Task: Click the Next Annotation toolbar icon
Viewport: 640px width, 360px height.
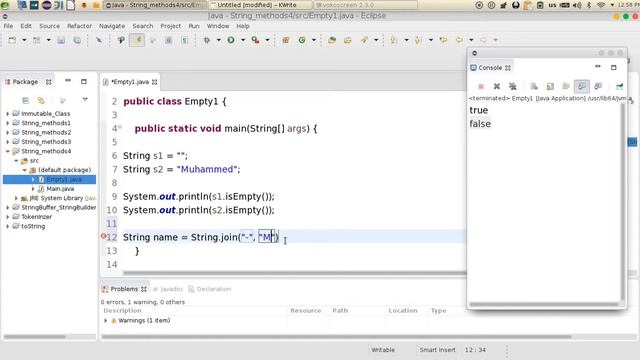Action: pos(393,40)
